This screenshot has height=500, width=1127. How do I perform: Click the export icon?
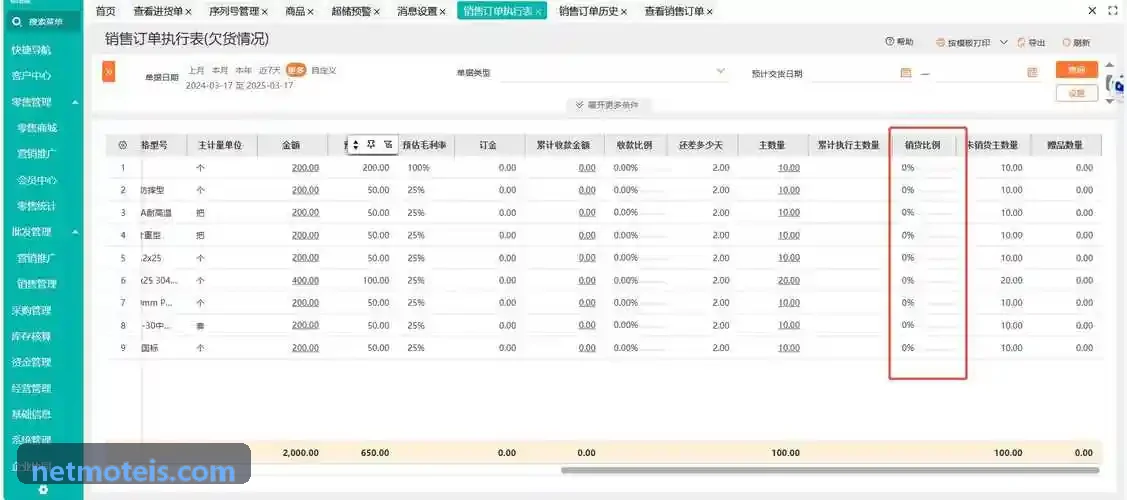click(1021, 43)
